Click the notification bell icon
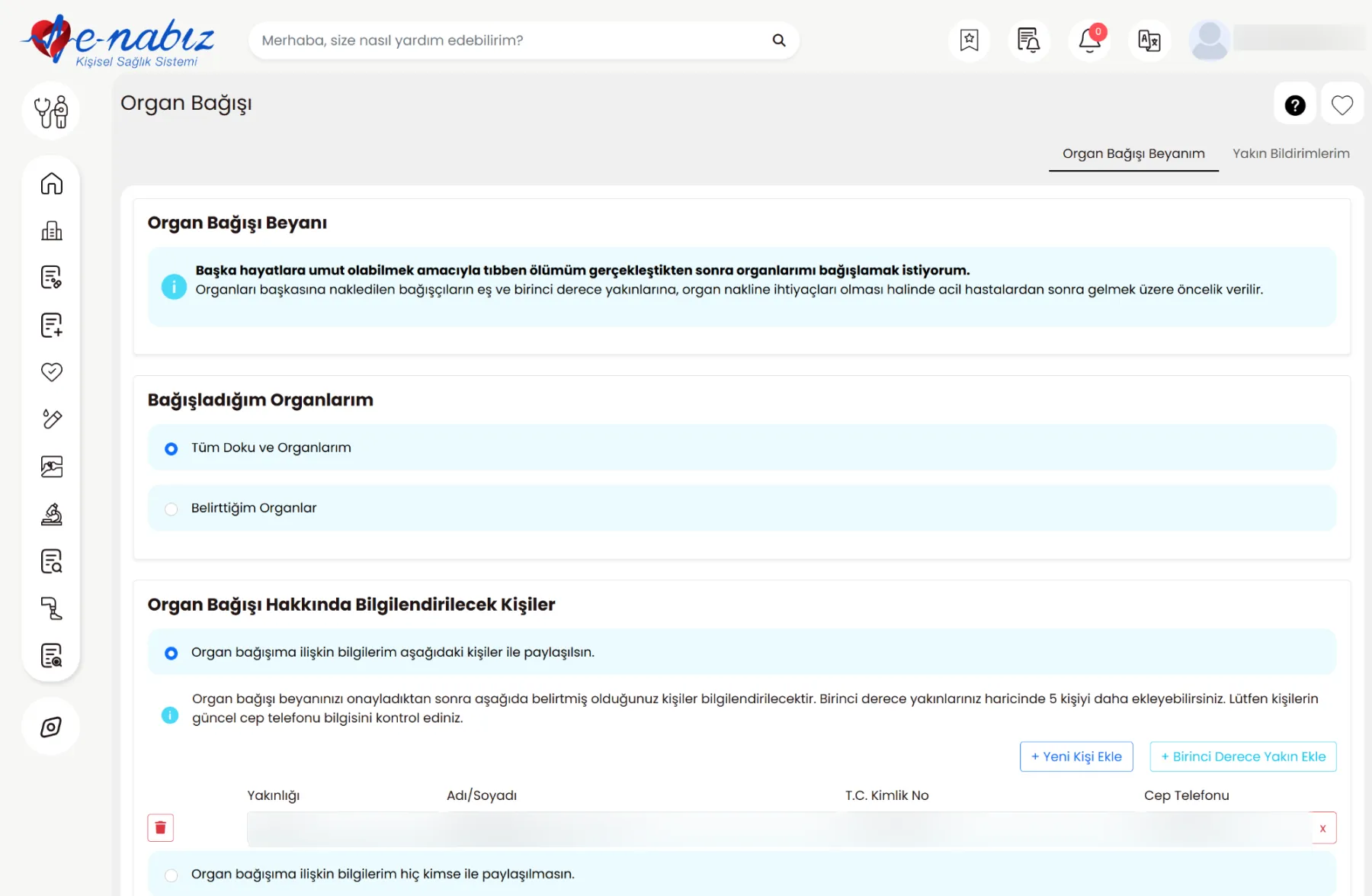 tap(1089, 40)
